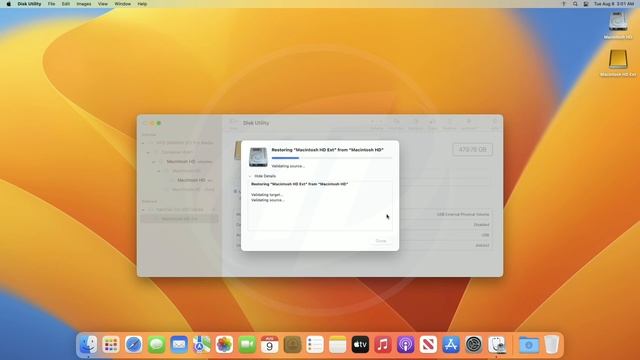Open Finder from the Dock
The width and height of the screenshot is (640, 360).
88,345
